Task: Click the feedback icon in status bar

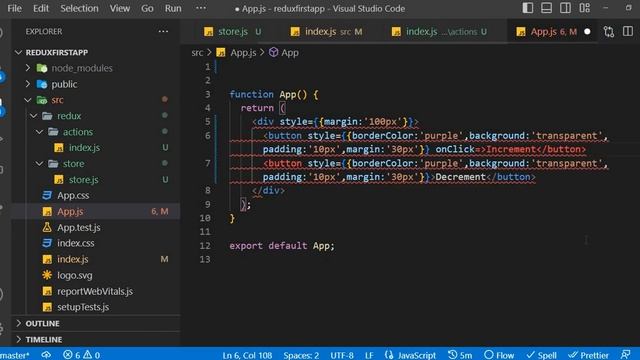Action: (626, 355)
